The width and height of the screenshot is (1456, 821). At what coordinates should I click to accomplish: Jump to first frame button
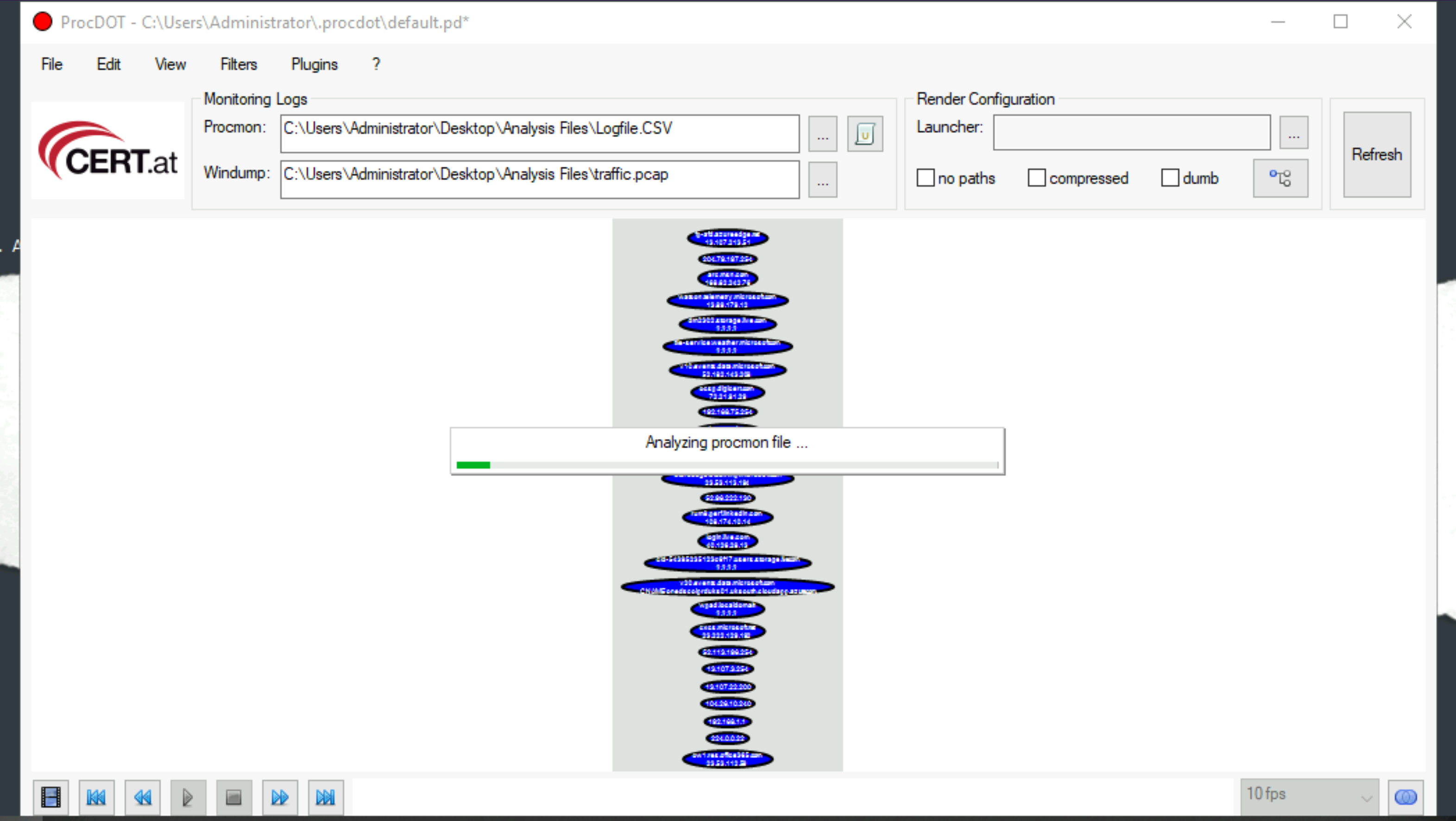(96, 797)
